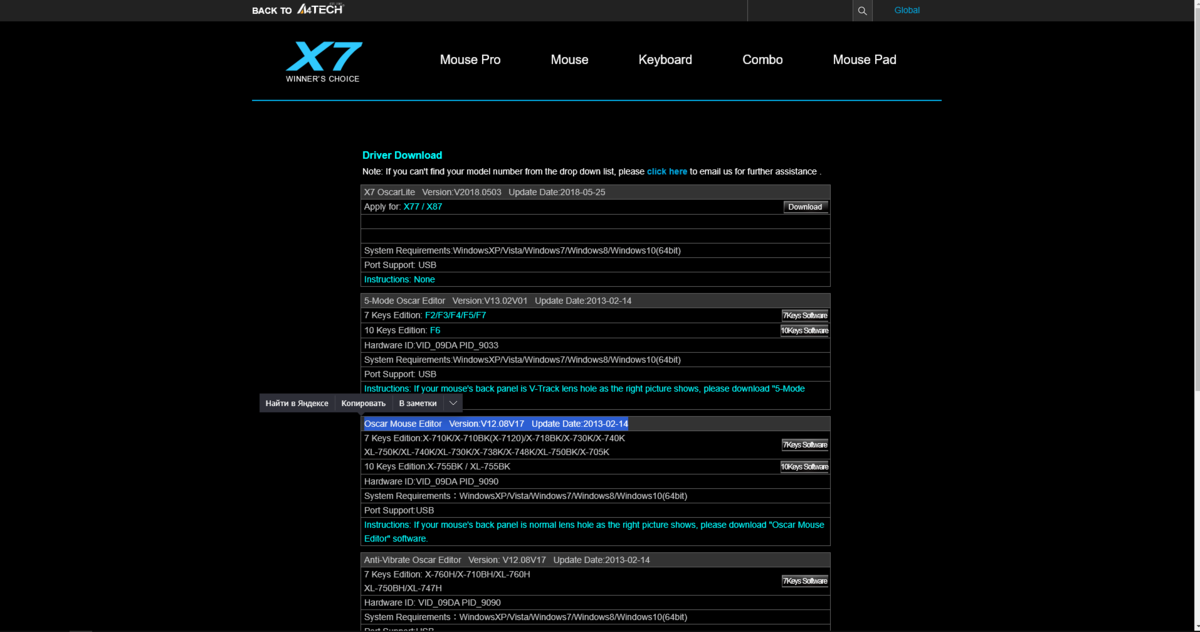Click 5-Mode Oscar Editor instructions text
This screenshot has width=1200, height=632.
[x=584, y=388]
